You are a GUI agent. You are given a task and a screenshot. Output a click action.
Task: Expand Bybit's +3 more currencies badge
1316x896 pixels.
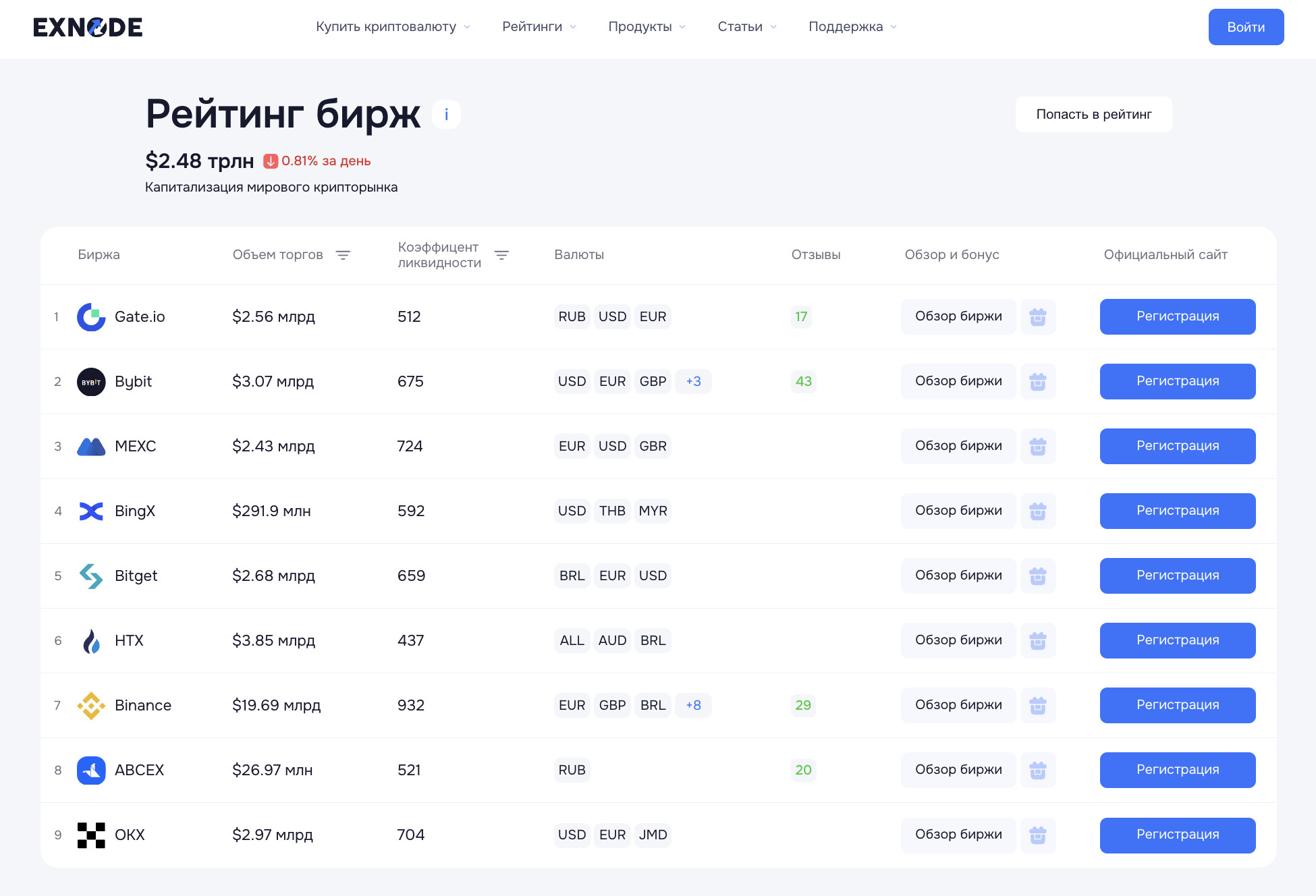pyautogui.click(x=693, y=381)
